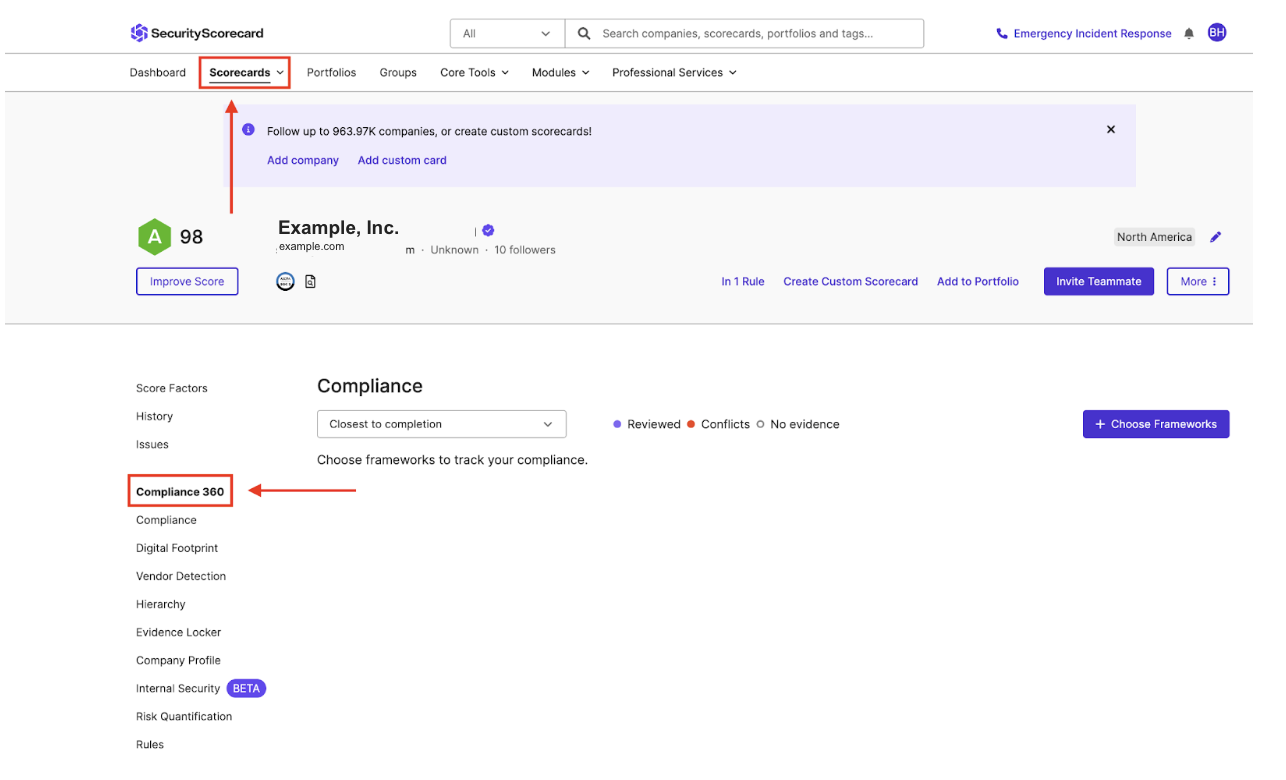Go to the Dashboard tab

[158, 73]
